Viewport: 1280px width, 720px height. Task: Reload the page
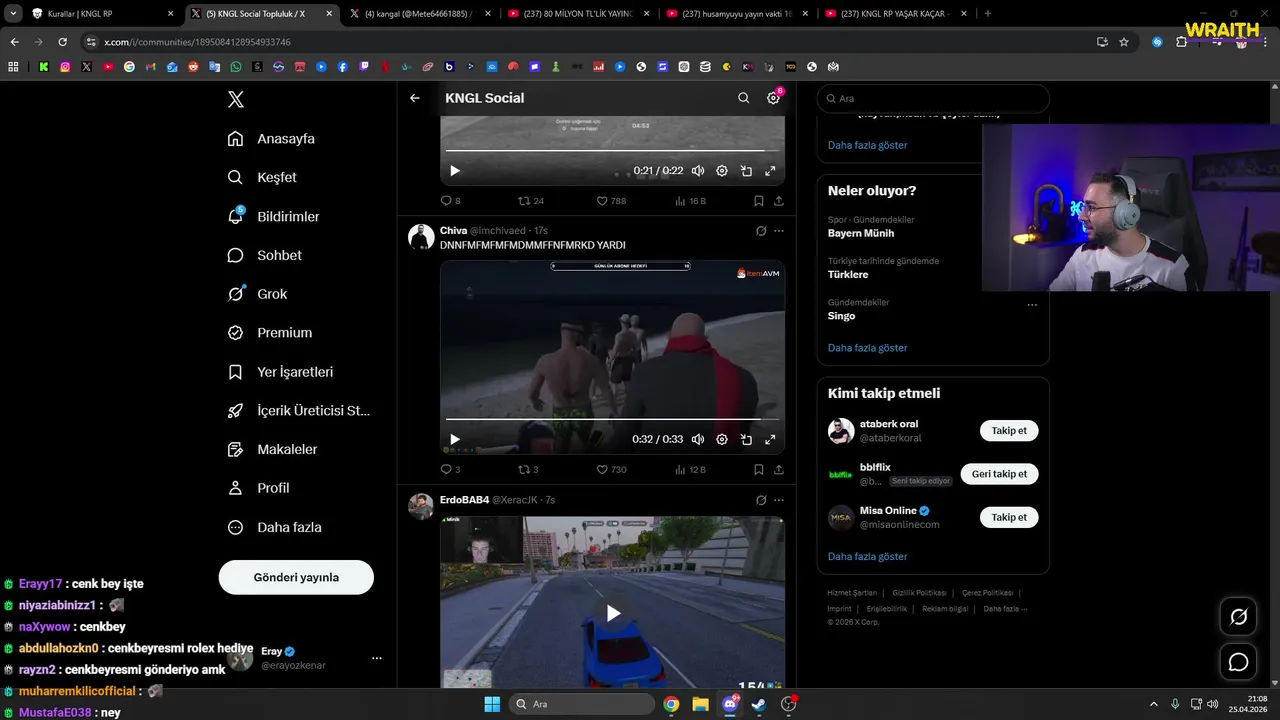pyautogui.click(x=63, y=42)
